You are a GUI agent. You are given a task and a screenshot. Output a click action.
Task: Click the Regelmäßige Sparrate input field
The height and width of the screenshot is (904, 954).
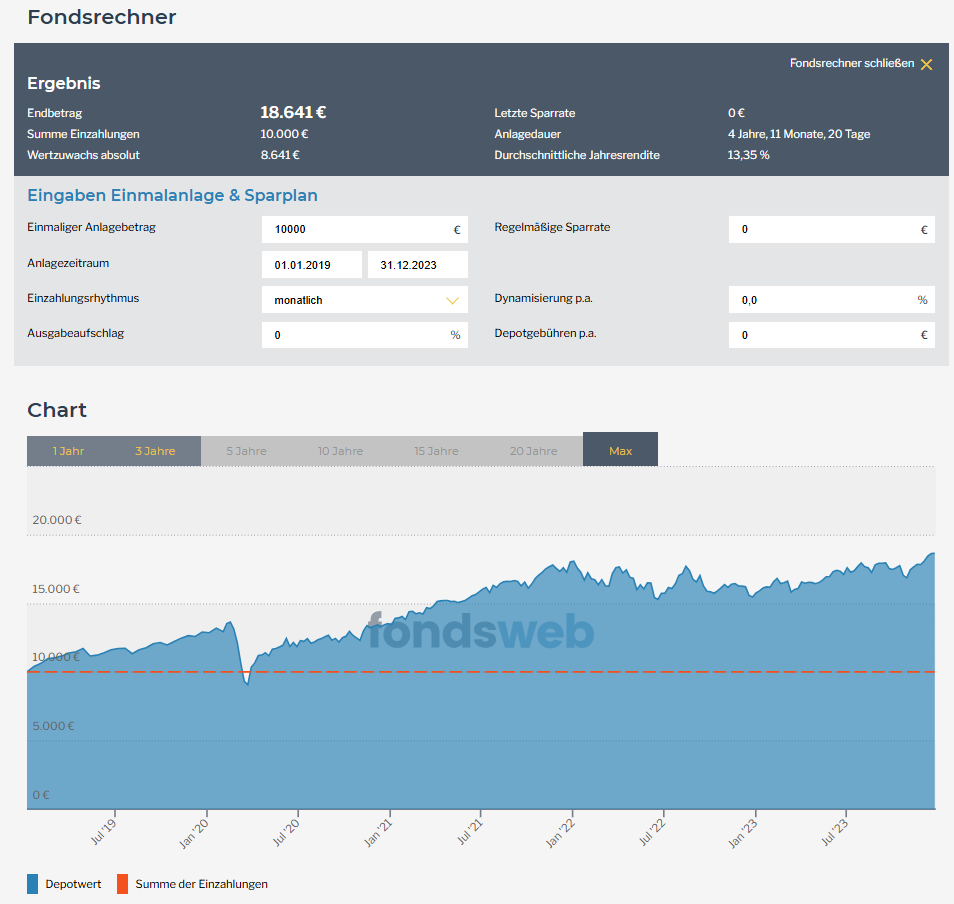(x=822, y=229)
